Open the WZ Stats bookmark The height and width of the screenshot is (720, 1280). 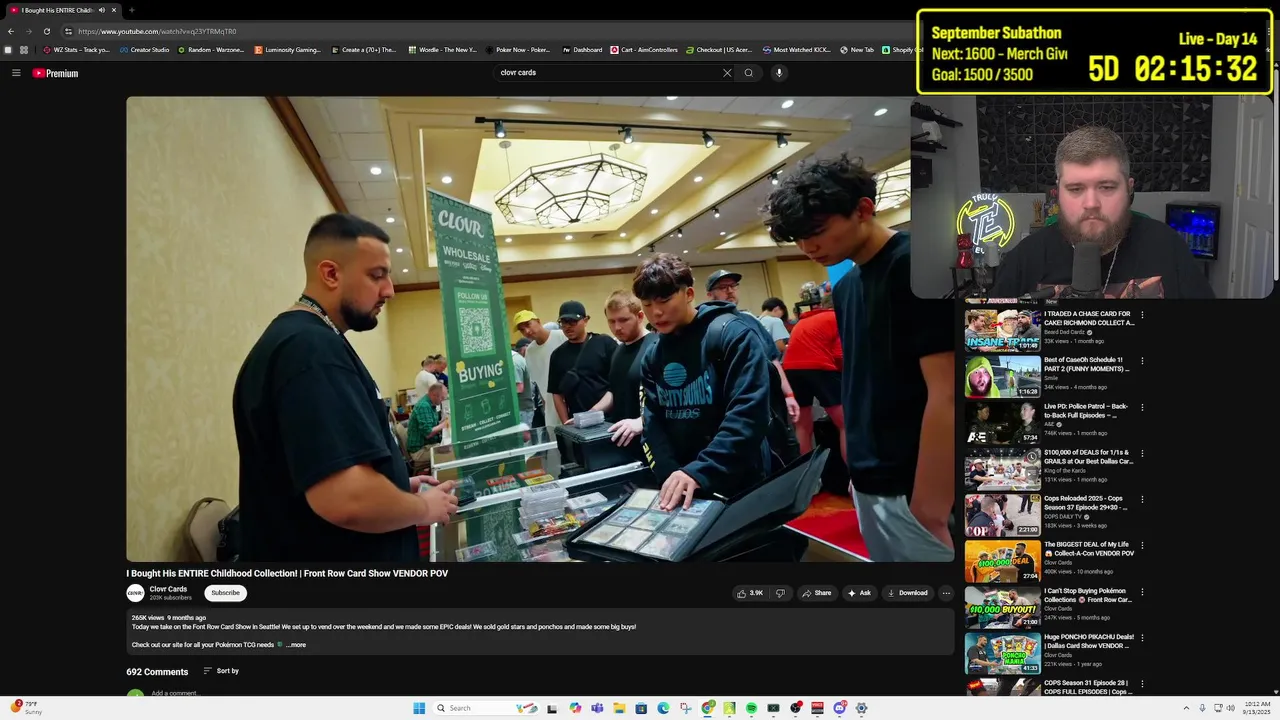(77, 50)
